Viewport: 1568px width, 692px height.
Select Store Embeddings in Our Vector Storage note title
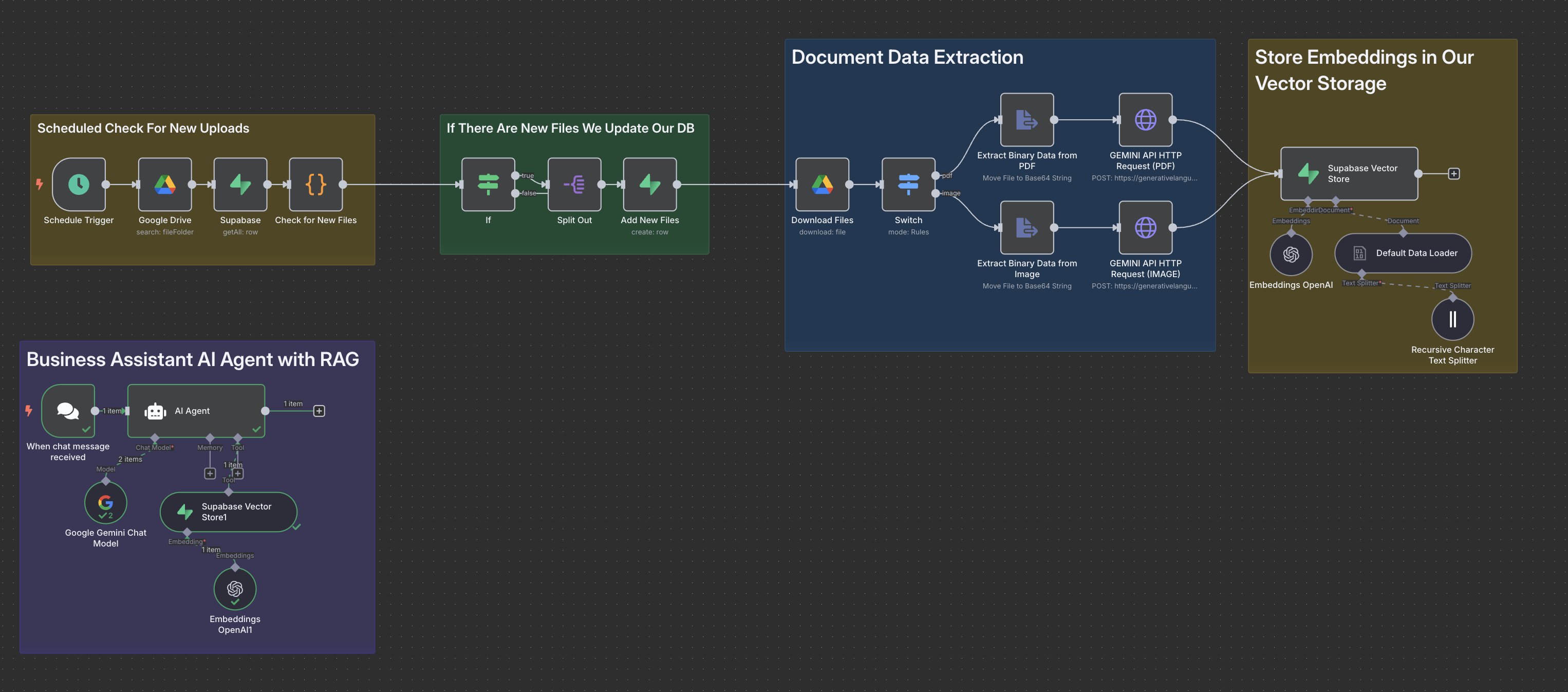click(1364, 70)
